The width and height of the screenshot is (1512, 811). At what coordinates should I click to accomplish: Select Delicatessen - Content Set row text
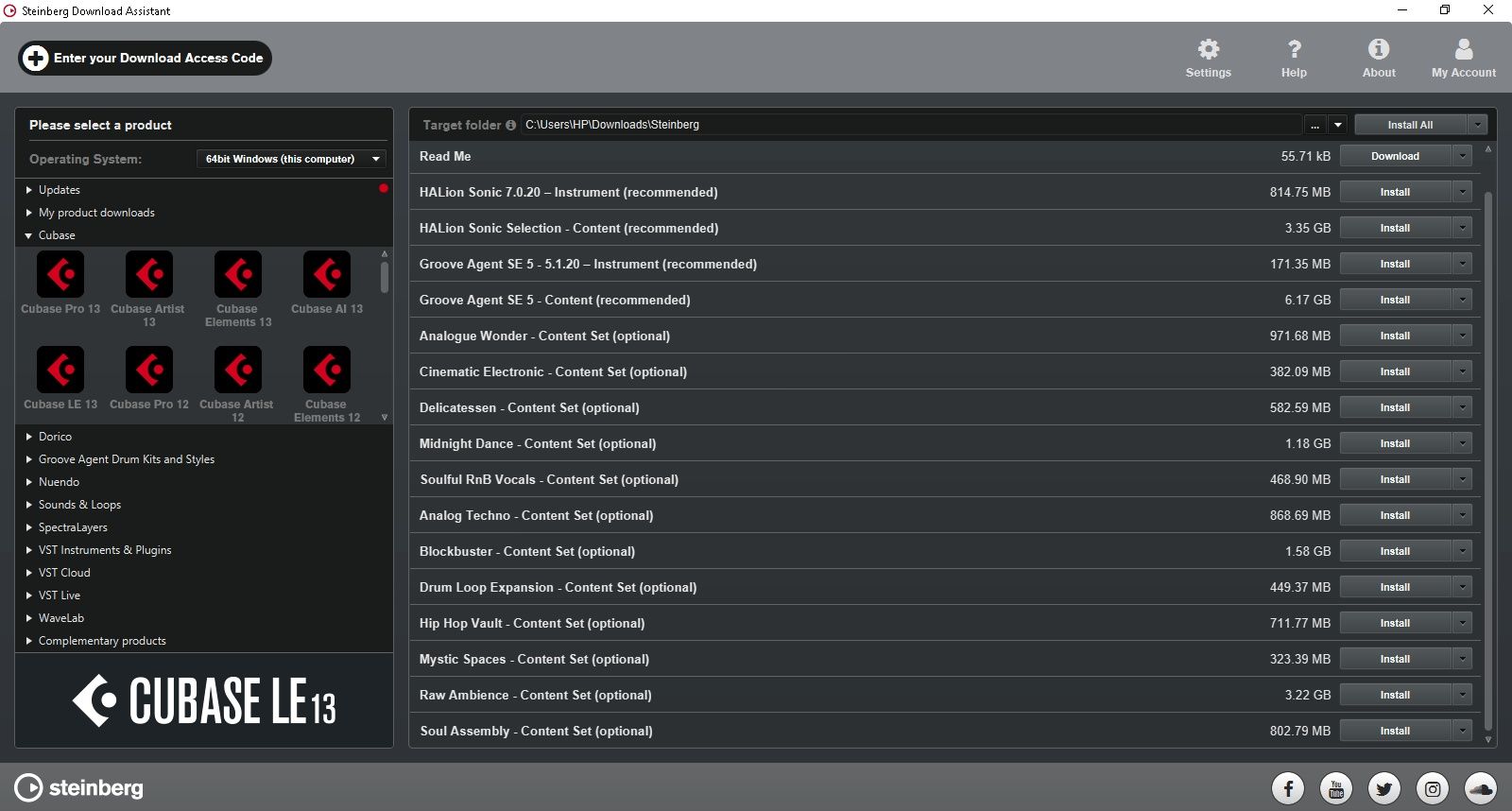[529, 407]
